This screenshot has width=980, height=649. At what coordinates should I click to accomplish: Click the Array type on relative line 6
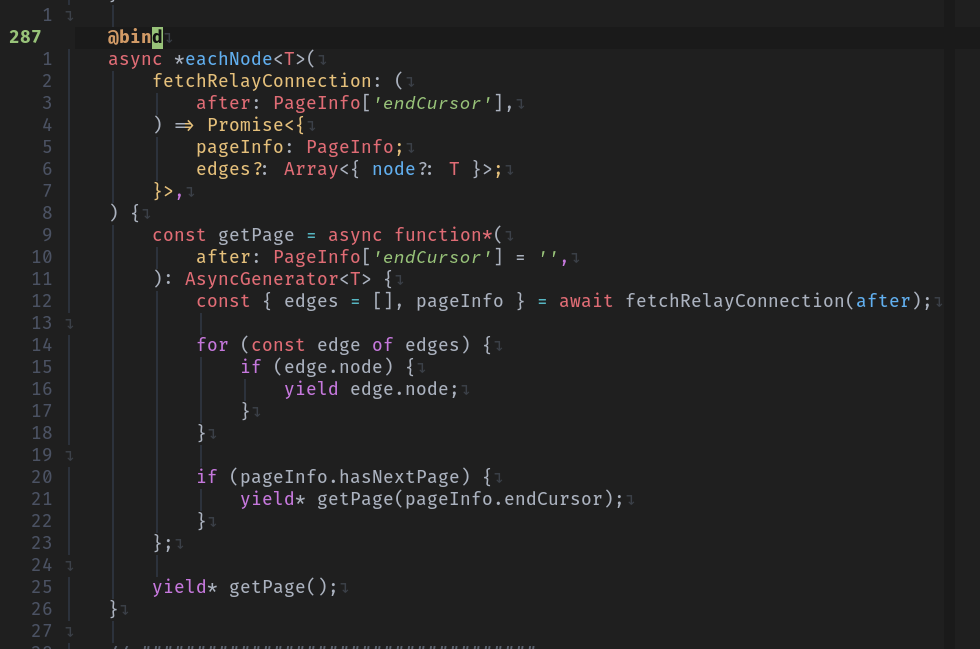311,169
